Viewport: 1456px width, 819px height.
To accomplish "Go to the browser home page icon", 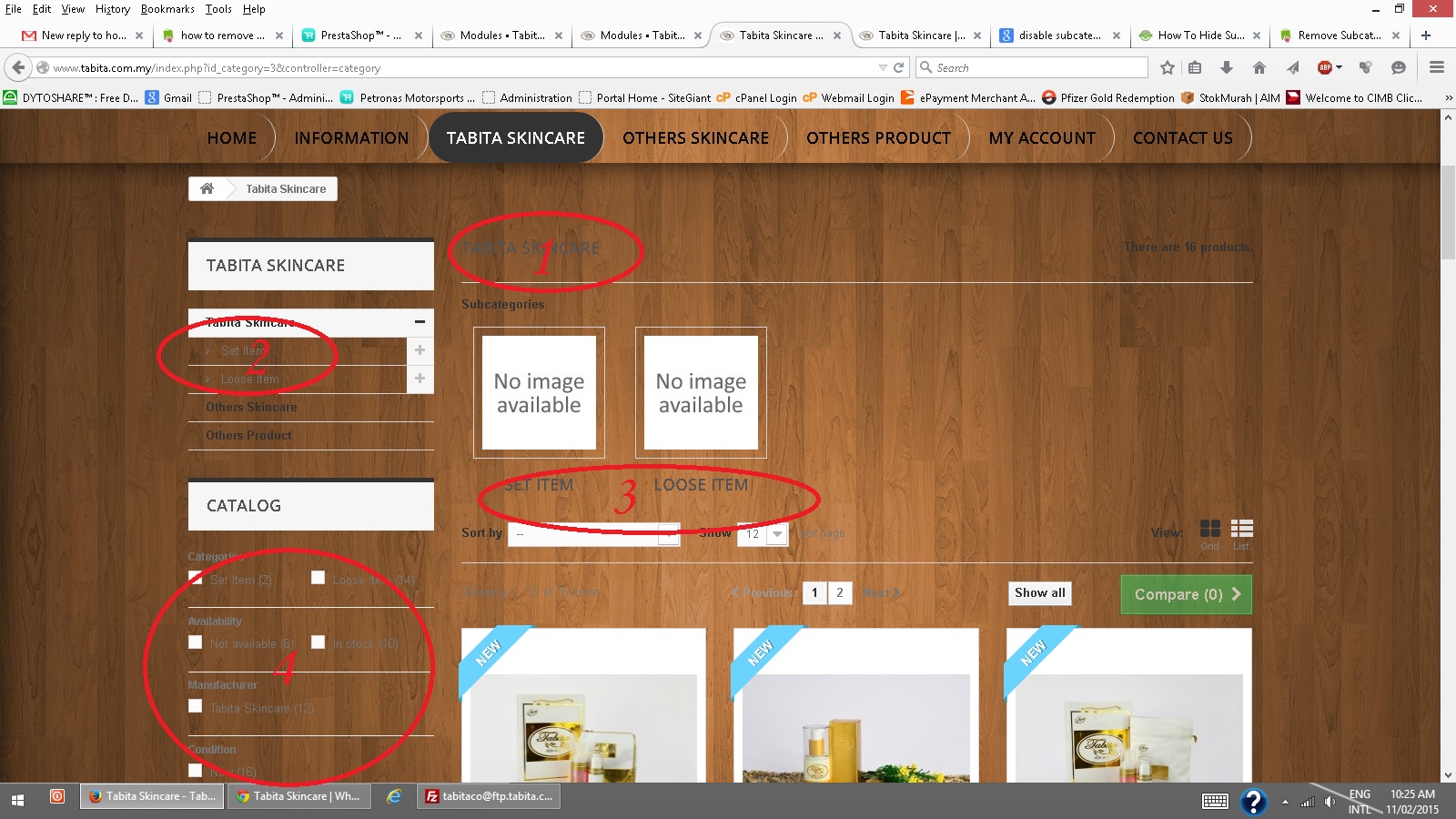I will point(1259,67).
